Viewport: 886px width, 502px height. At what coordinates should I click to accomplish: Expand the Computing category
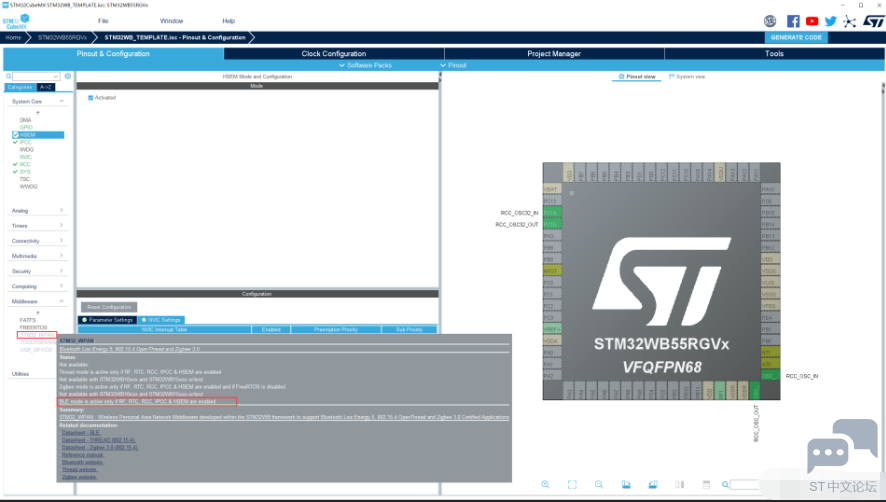(x=62, y=286)
